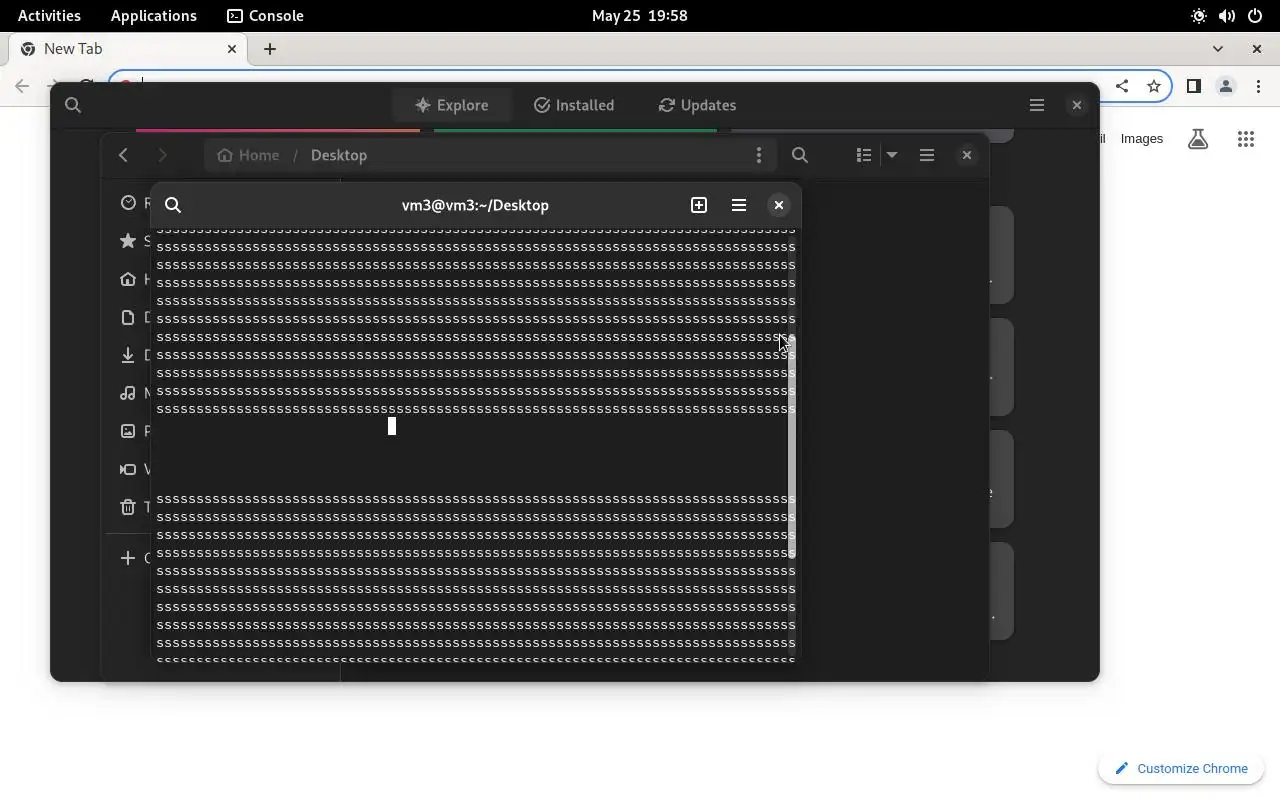The image size is (1280, 800).
Task: Open the folder kebab menu in Files path bar
Action: pyautogui.click(x=759, y=155)
